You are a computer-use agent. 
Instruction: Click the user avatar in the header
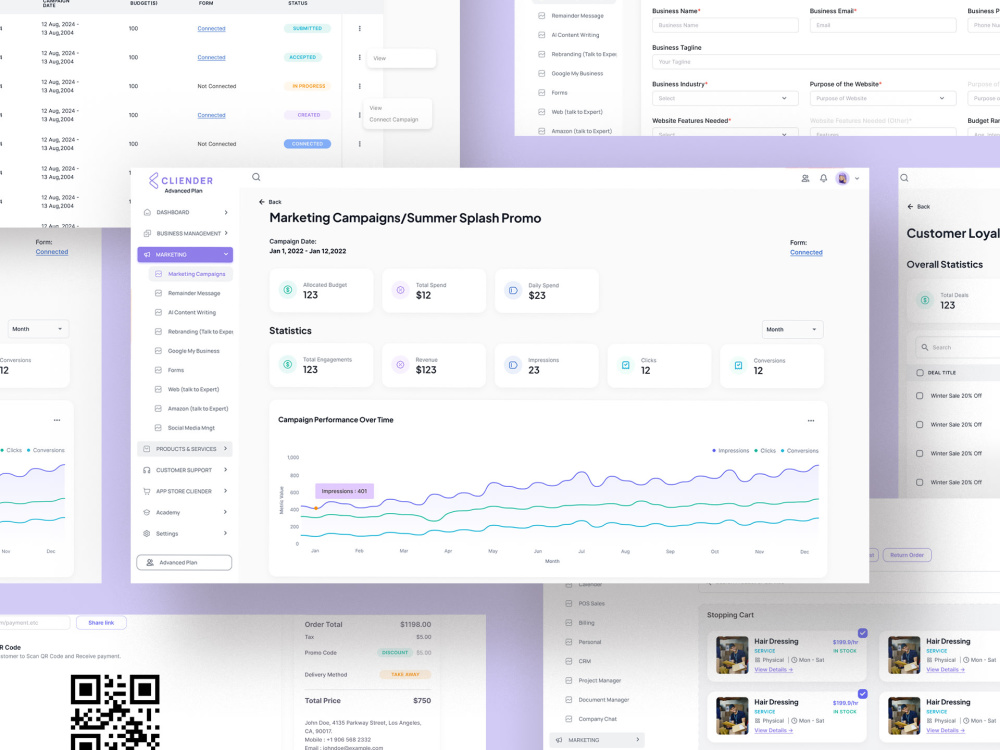[842, 179]
